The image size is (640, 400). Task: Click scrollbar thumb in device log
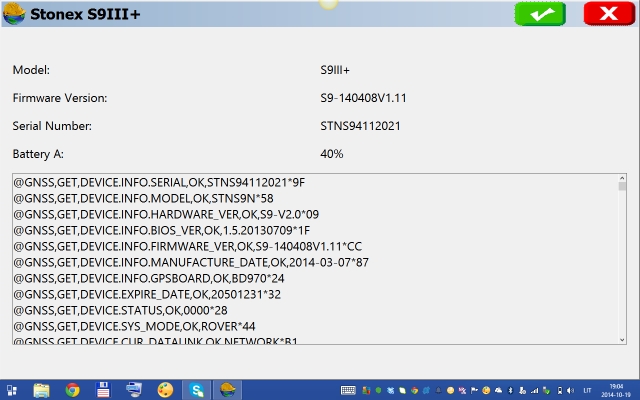click(622, 187)
